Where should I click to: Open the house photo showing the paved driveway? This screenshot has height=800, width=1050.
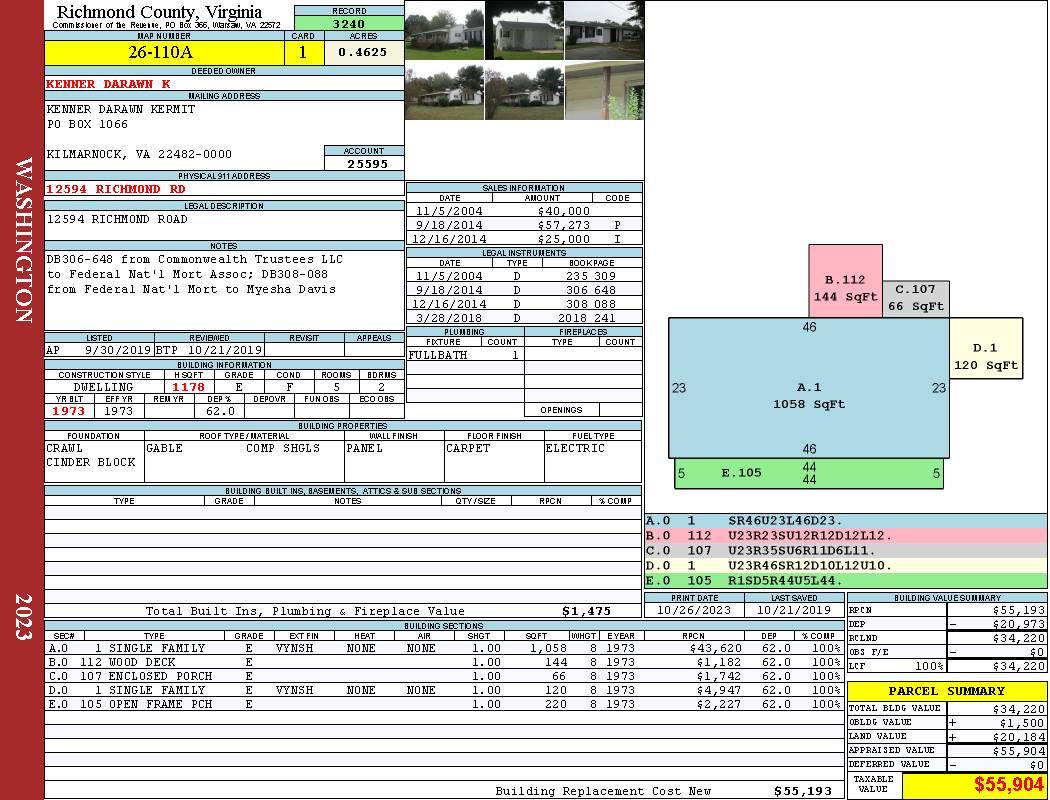point(604,30)
